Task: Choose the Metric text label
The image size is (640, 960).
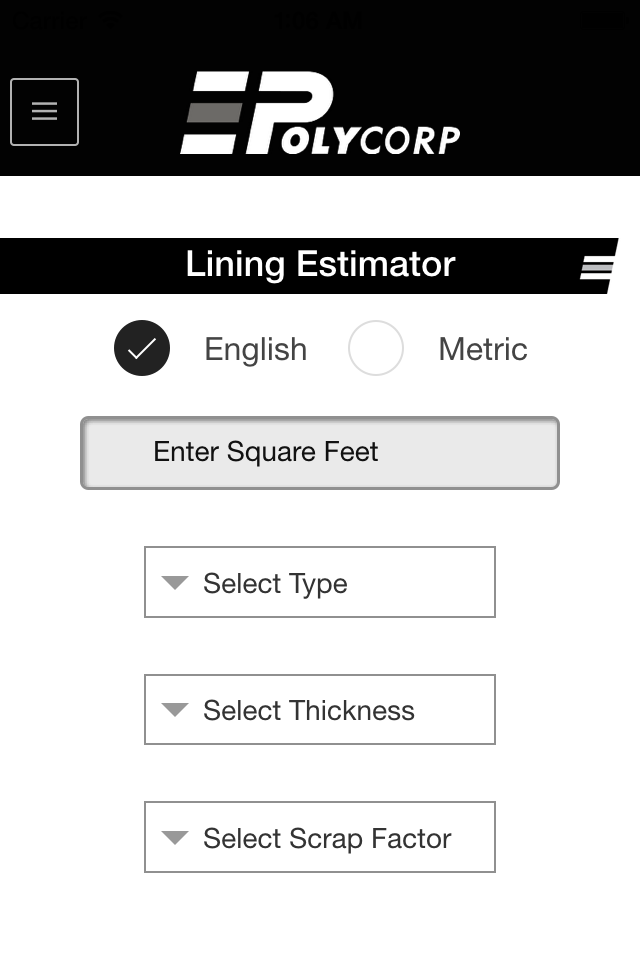Action: (x=483, y=350)
